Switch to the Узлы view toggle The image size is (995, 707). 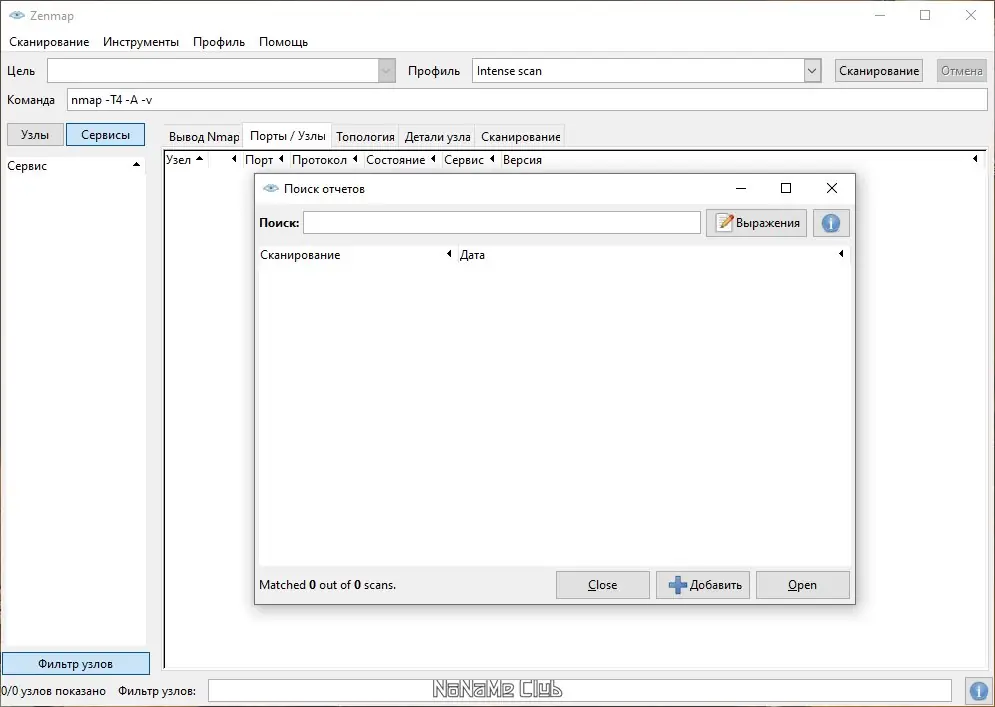[35, 135]
